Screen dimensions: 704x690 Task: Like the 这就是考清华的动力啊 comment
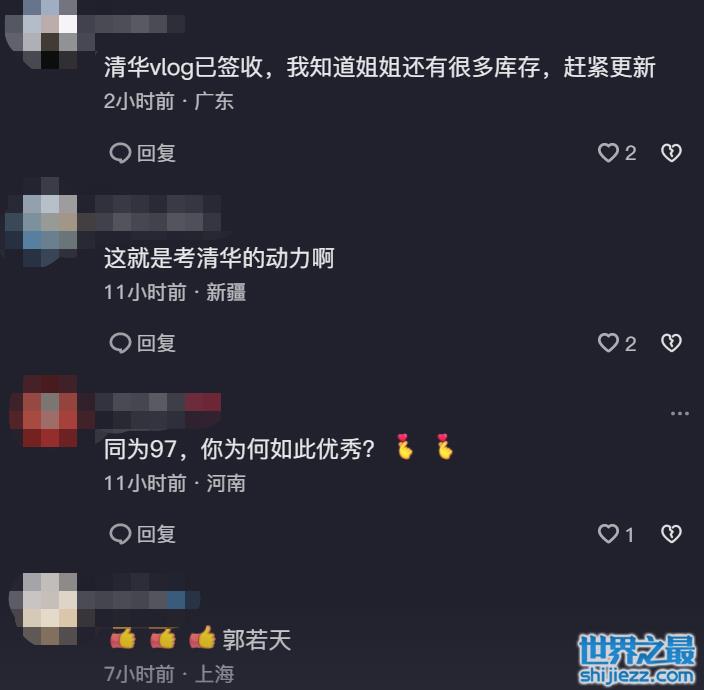tap(617, 343)
